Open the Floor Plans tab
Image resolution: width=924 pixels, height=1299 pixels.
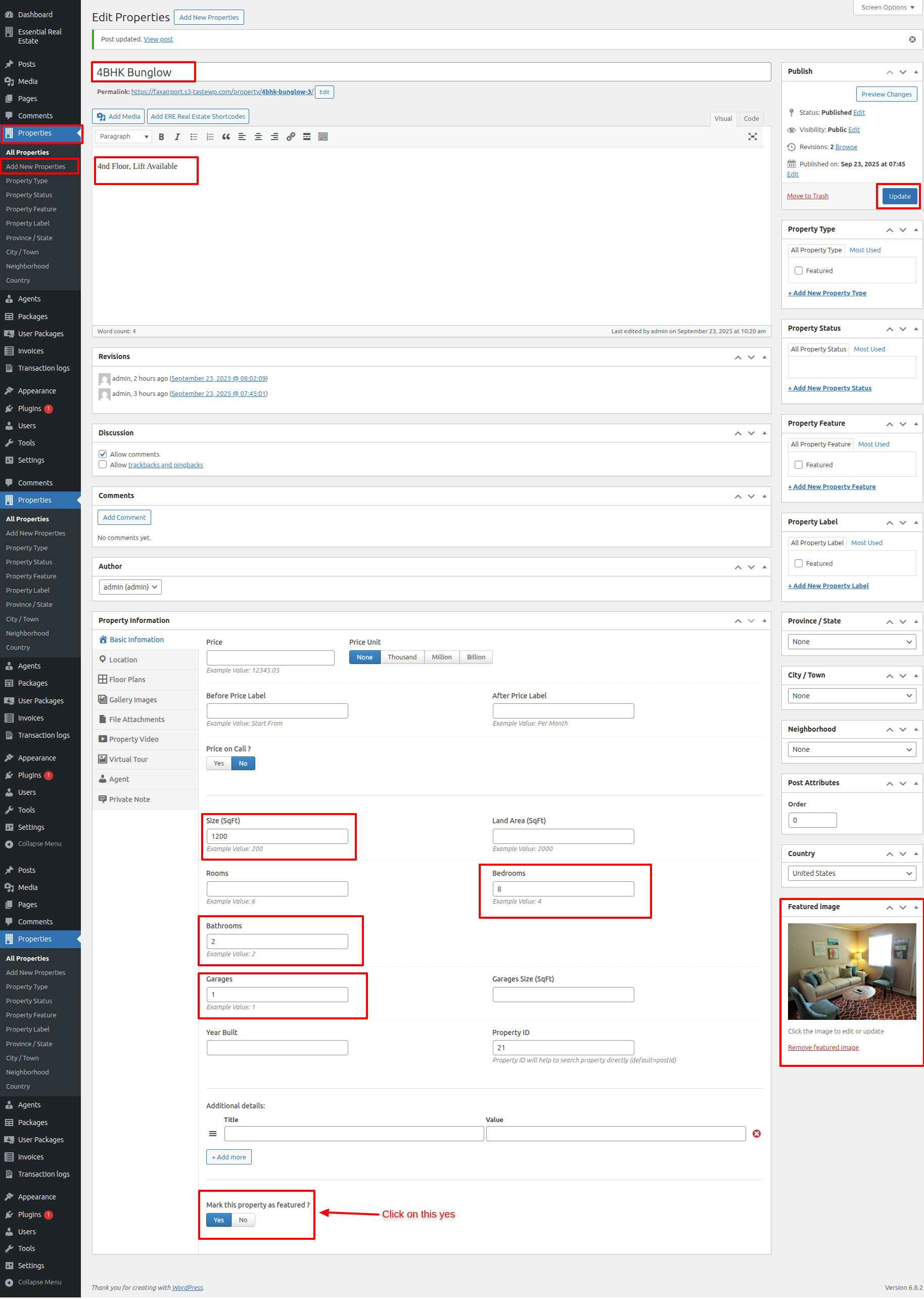click(x=127, y=680)
